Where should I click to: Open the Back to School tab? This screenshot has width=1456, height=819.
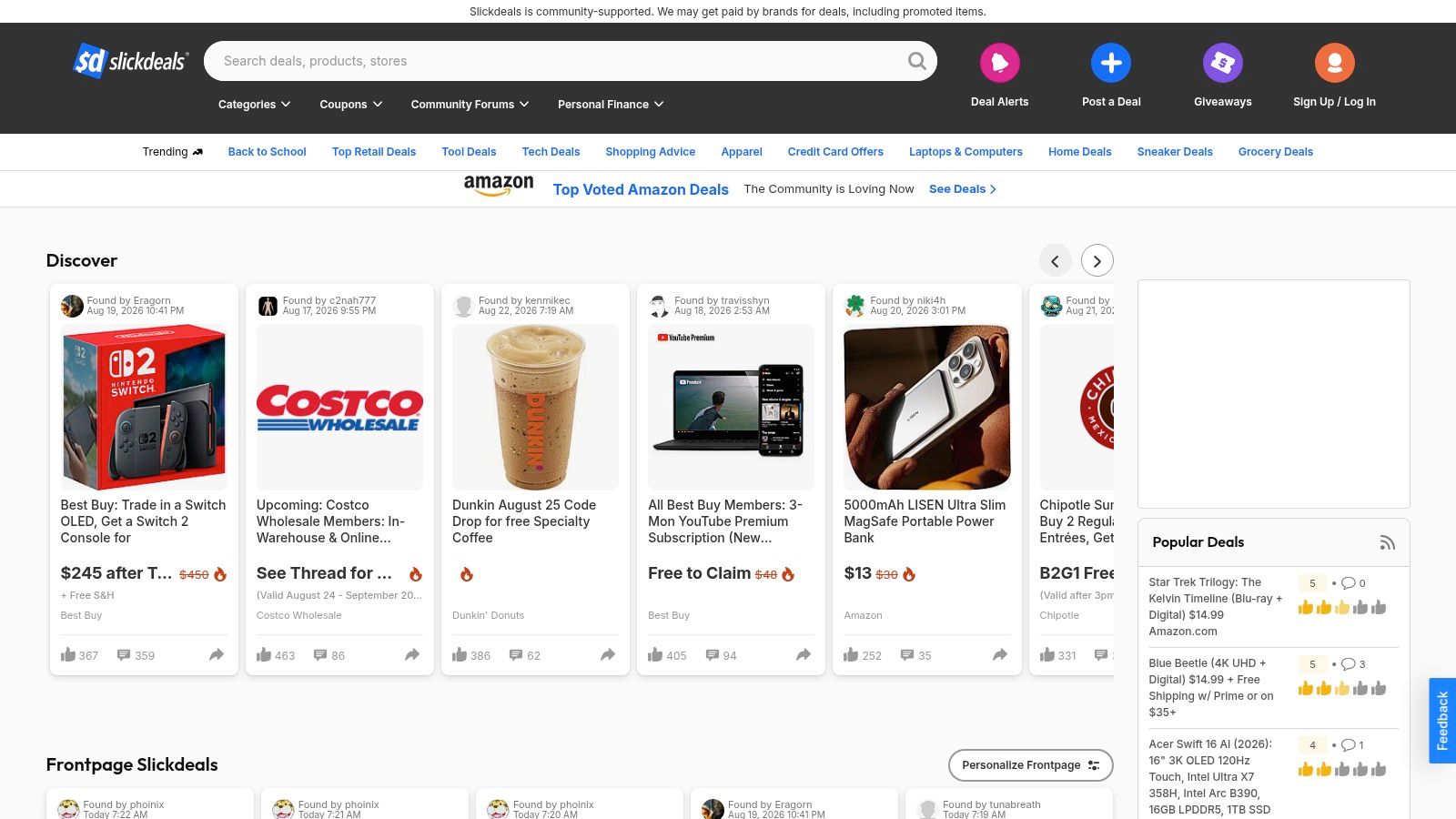click(267, 152)
